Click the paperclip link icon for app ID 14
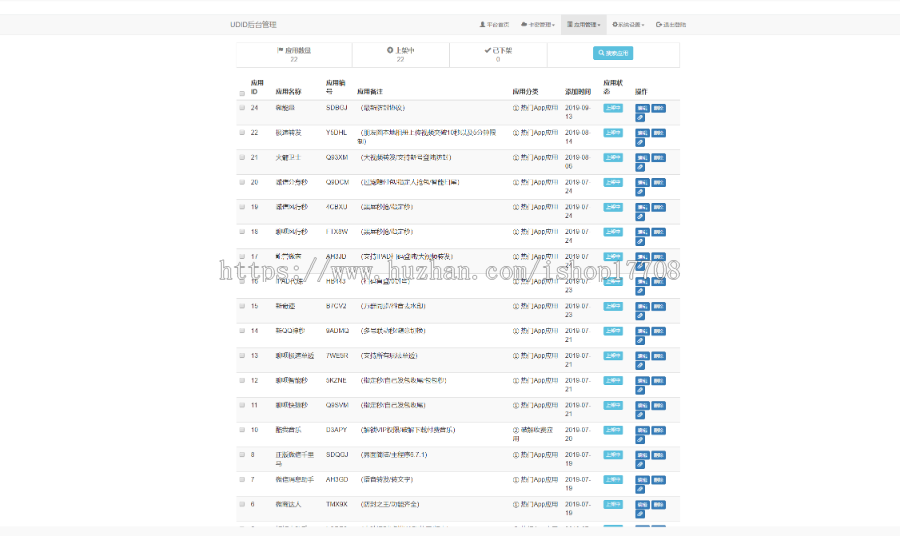Viewport: 900px width, 536px height. (640, 340)
